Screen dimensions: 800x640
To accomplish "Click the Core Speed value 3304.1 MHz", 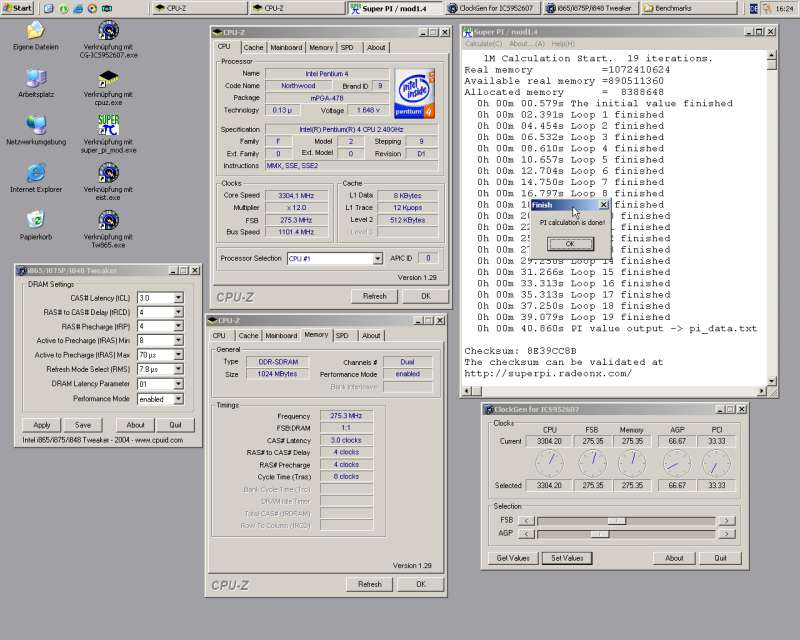I will pos(296,195).
